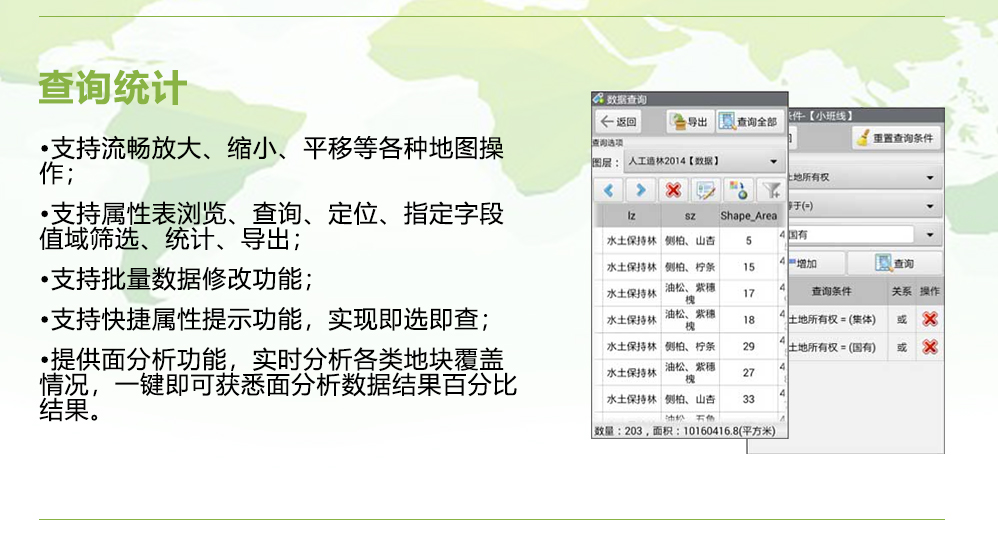The image size is (998, 546).
Task: Click the previous record arrow icon
Action: (609, 190)
